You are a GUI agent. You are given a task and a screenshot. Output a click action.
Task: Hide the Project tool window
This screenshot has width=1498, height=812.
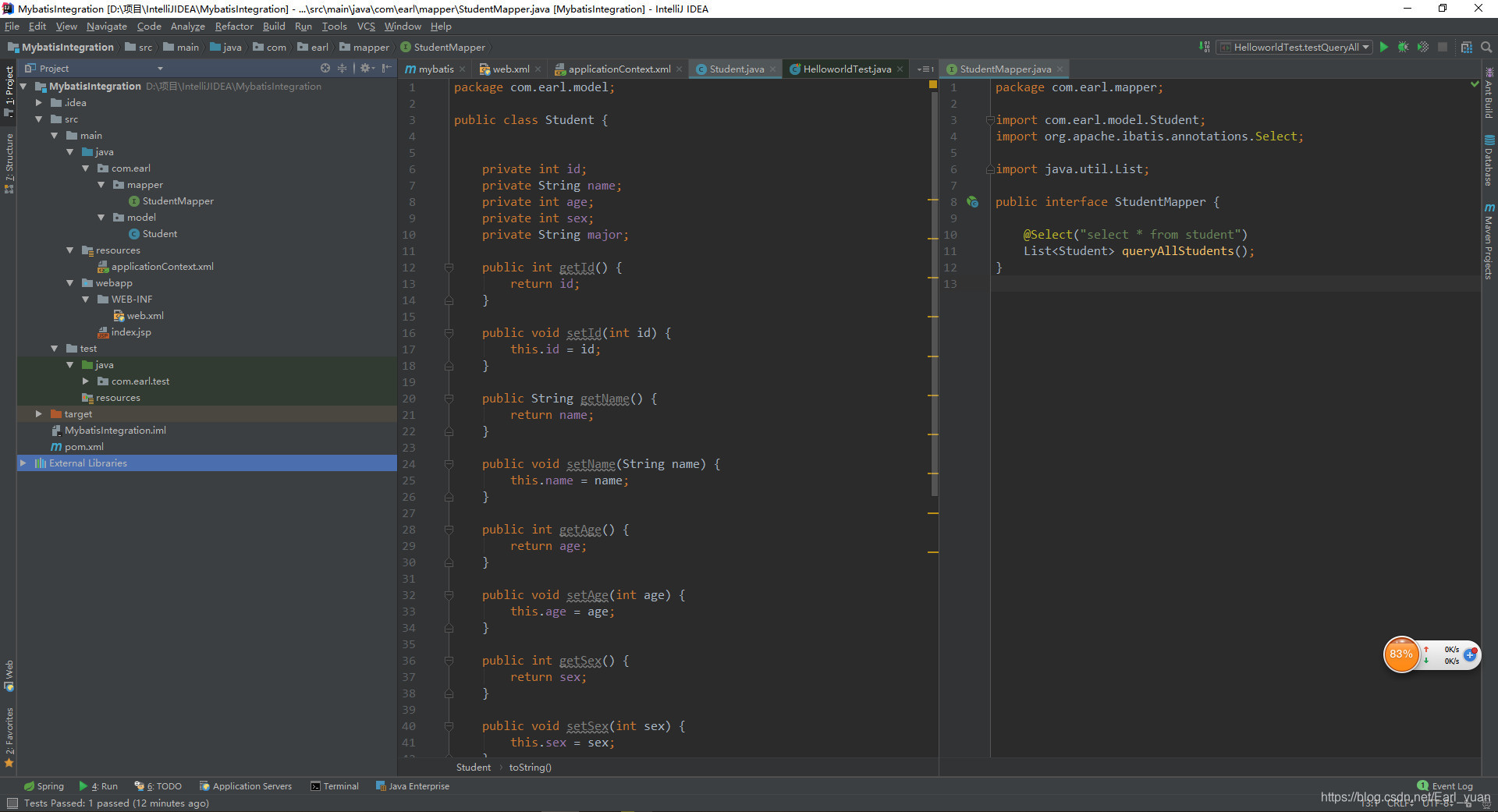point(386,69)
